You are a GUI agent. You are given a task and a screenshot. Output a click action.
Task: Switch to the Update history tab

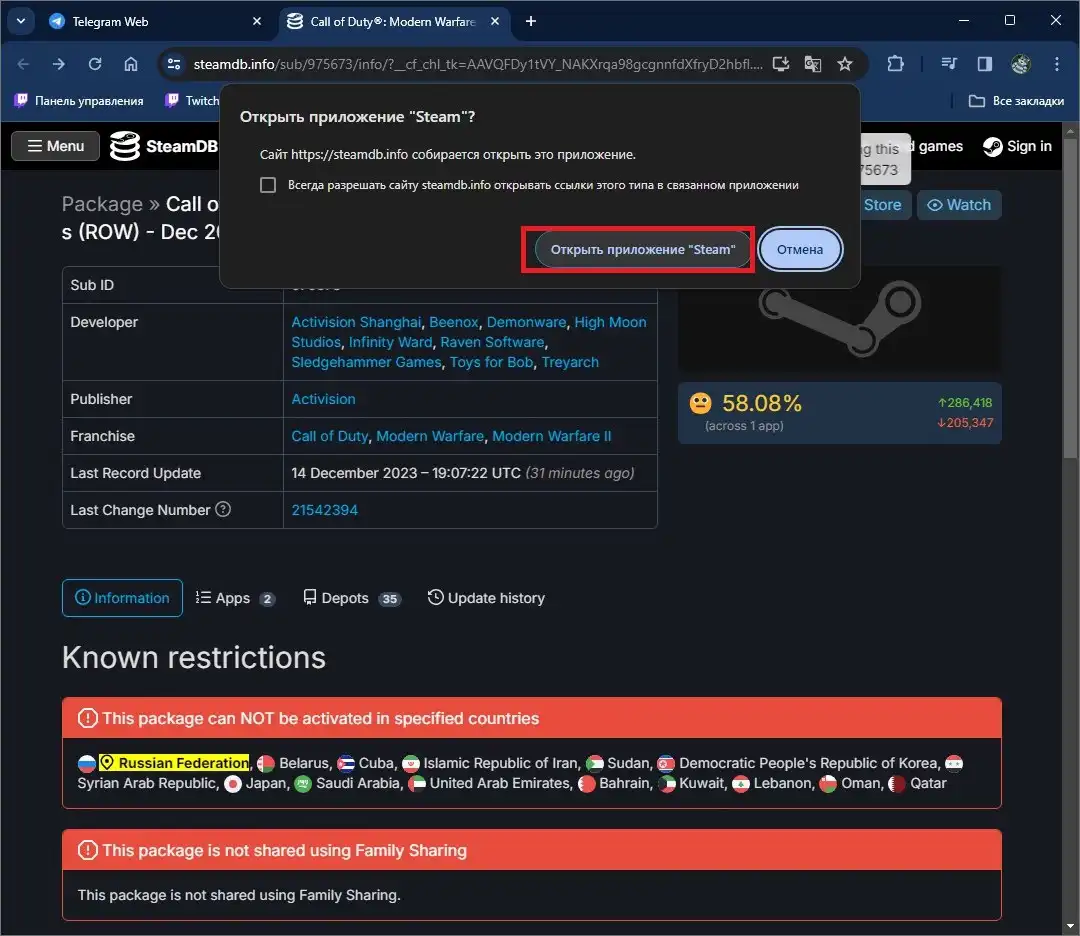(486, 598)
